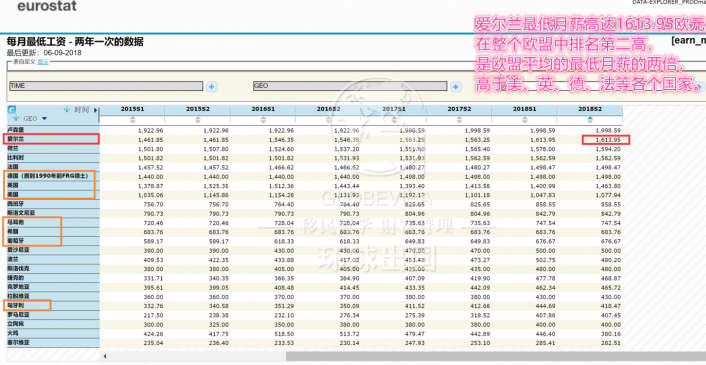Sort by the 2017S2 column sort arrows
706x365 pixels.
pyautogui.click(x=459, y=119)
